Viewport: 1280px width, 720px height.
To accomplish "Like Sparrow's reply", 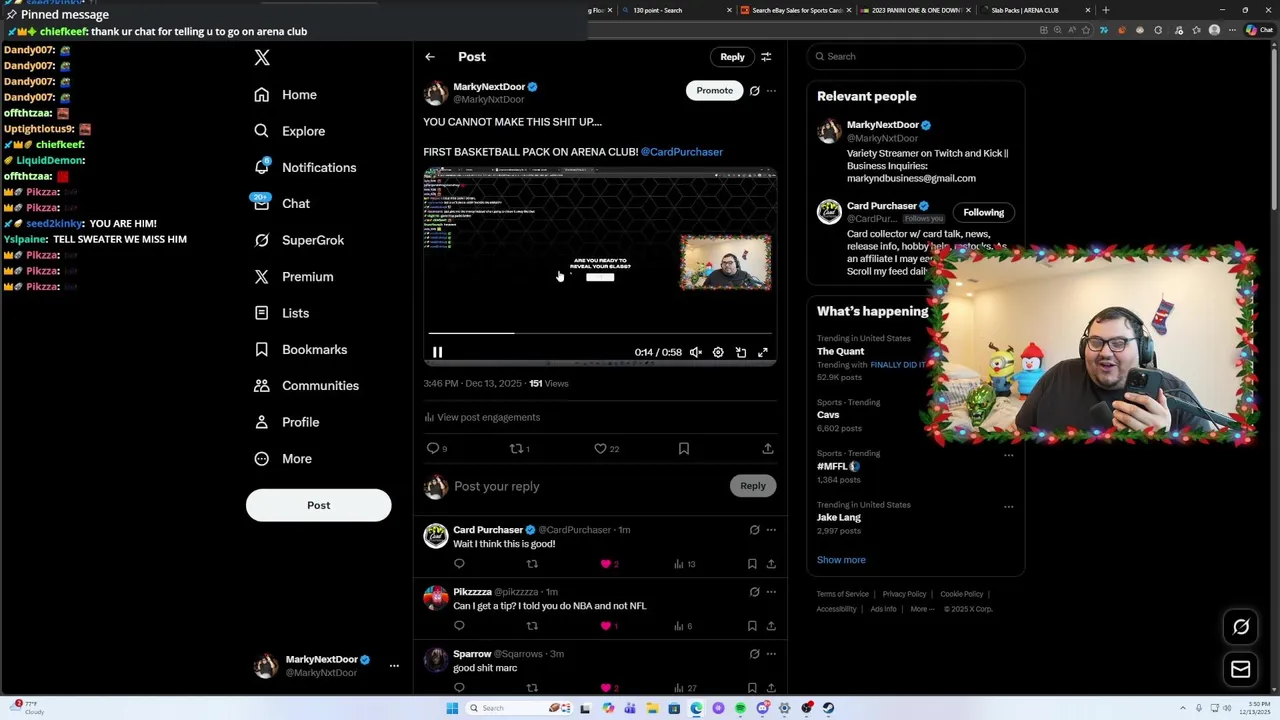I will 605,688.
